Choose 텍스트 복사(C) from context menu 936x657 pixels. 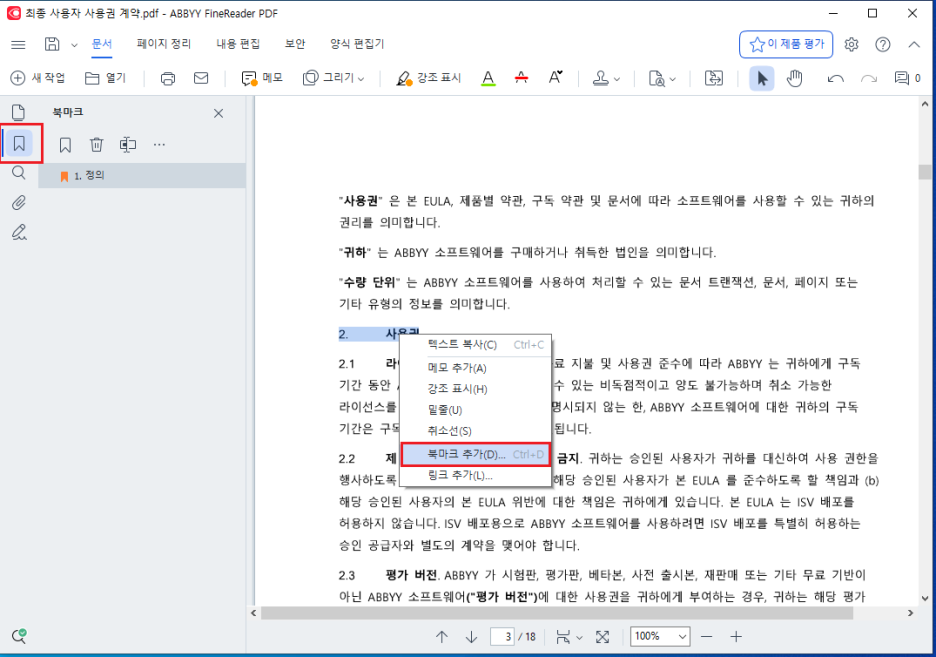(475, 345)
